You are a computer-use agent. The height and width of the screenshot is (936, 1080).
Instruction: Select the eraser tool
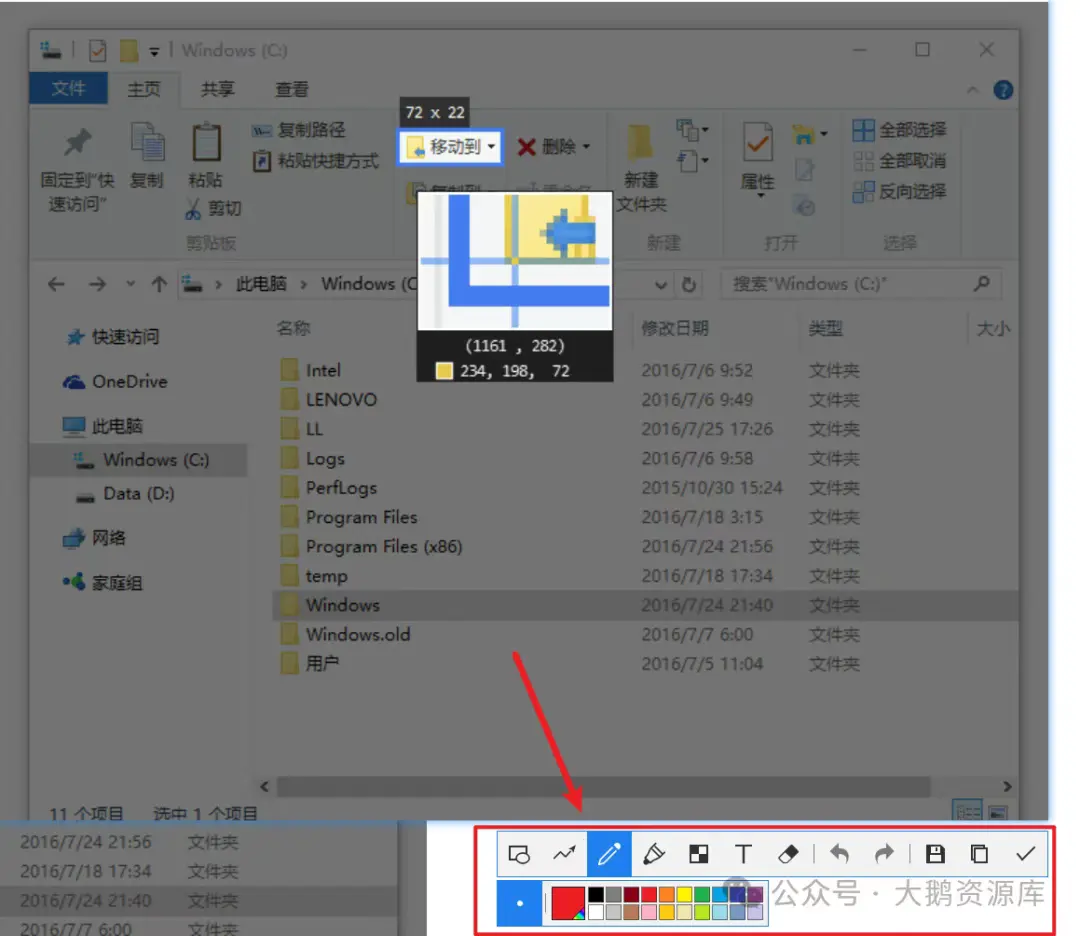click(x=788, y=854)
